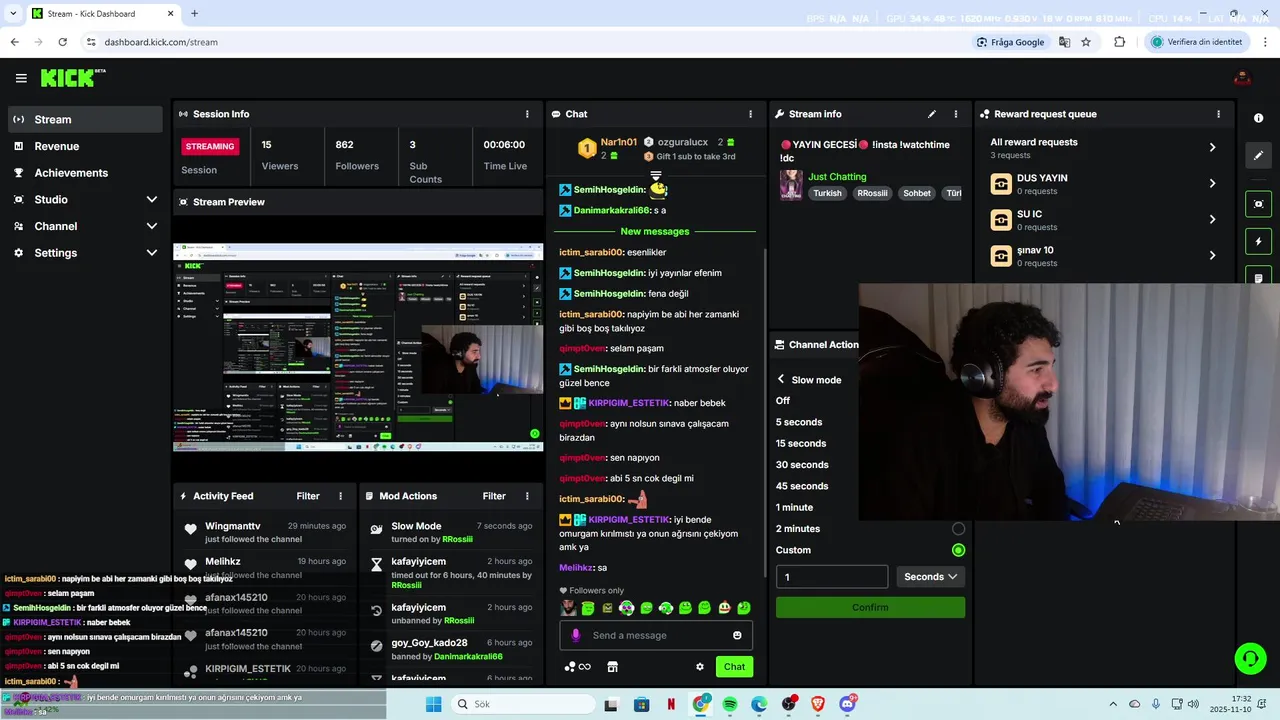
Task: Click the browser address bar URL
Action: [161, 42]
